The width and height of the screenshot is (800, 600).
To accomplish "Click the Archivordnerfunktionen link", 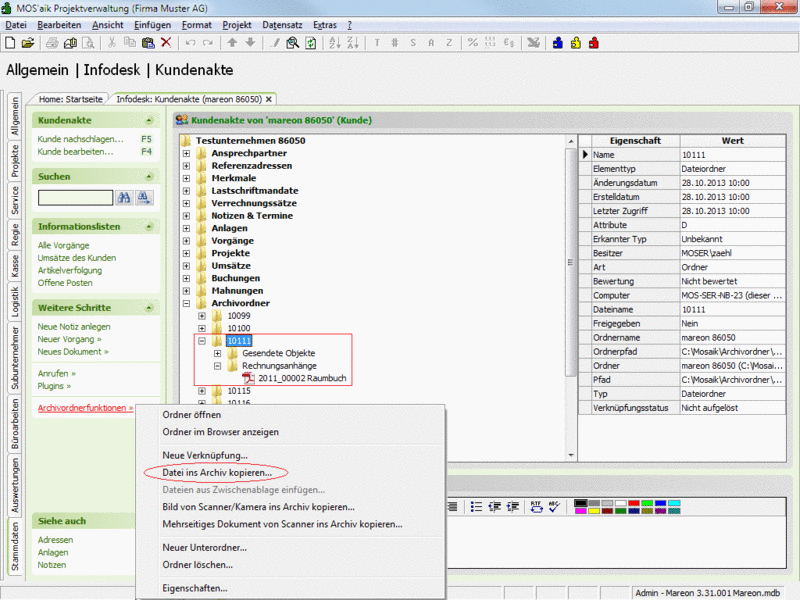I will coord(85,408).
